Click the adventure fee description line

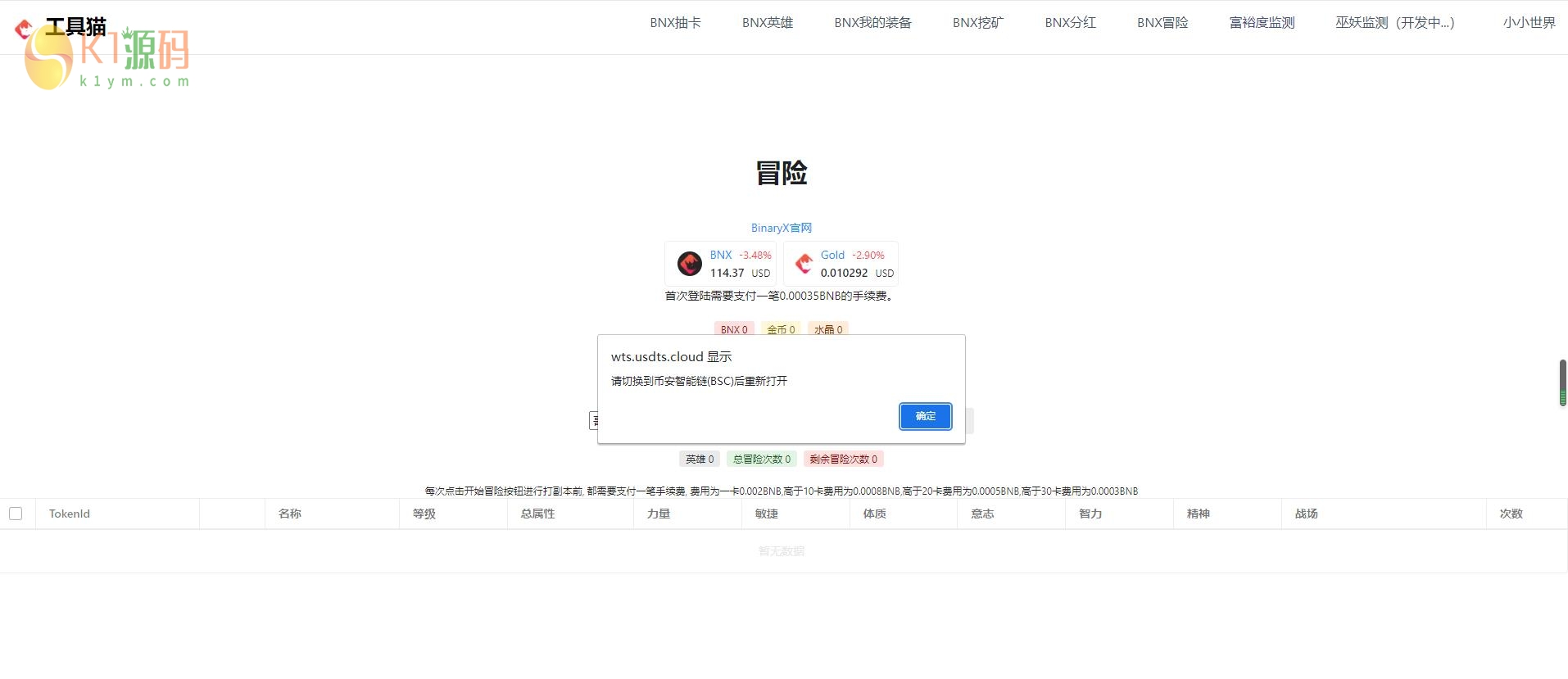coord(782,491)
